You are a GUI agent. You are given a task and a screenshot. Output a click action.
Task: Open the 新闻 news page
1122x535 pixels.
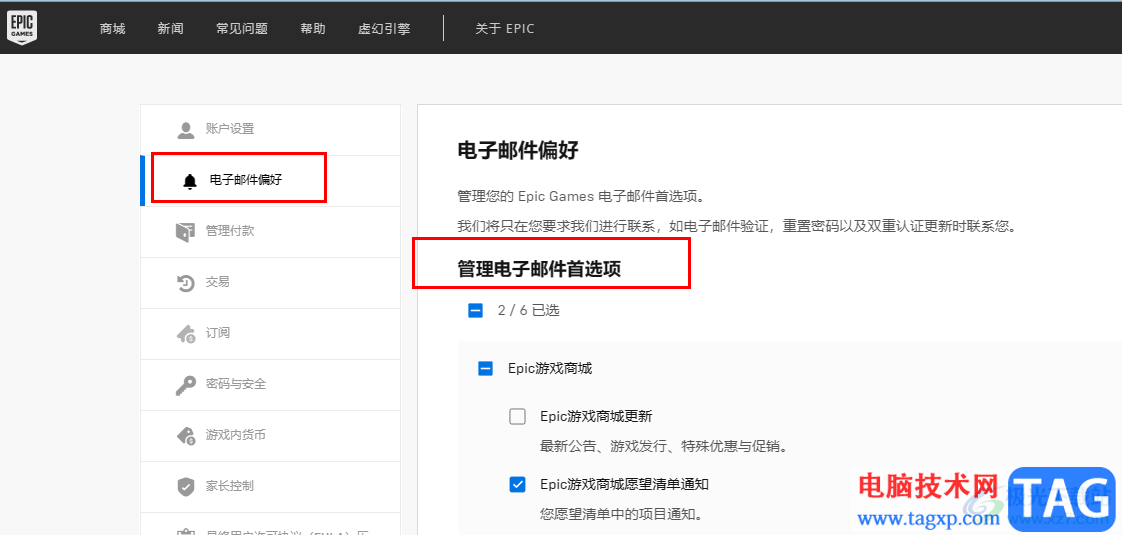point(170,29)
